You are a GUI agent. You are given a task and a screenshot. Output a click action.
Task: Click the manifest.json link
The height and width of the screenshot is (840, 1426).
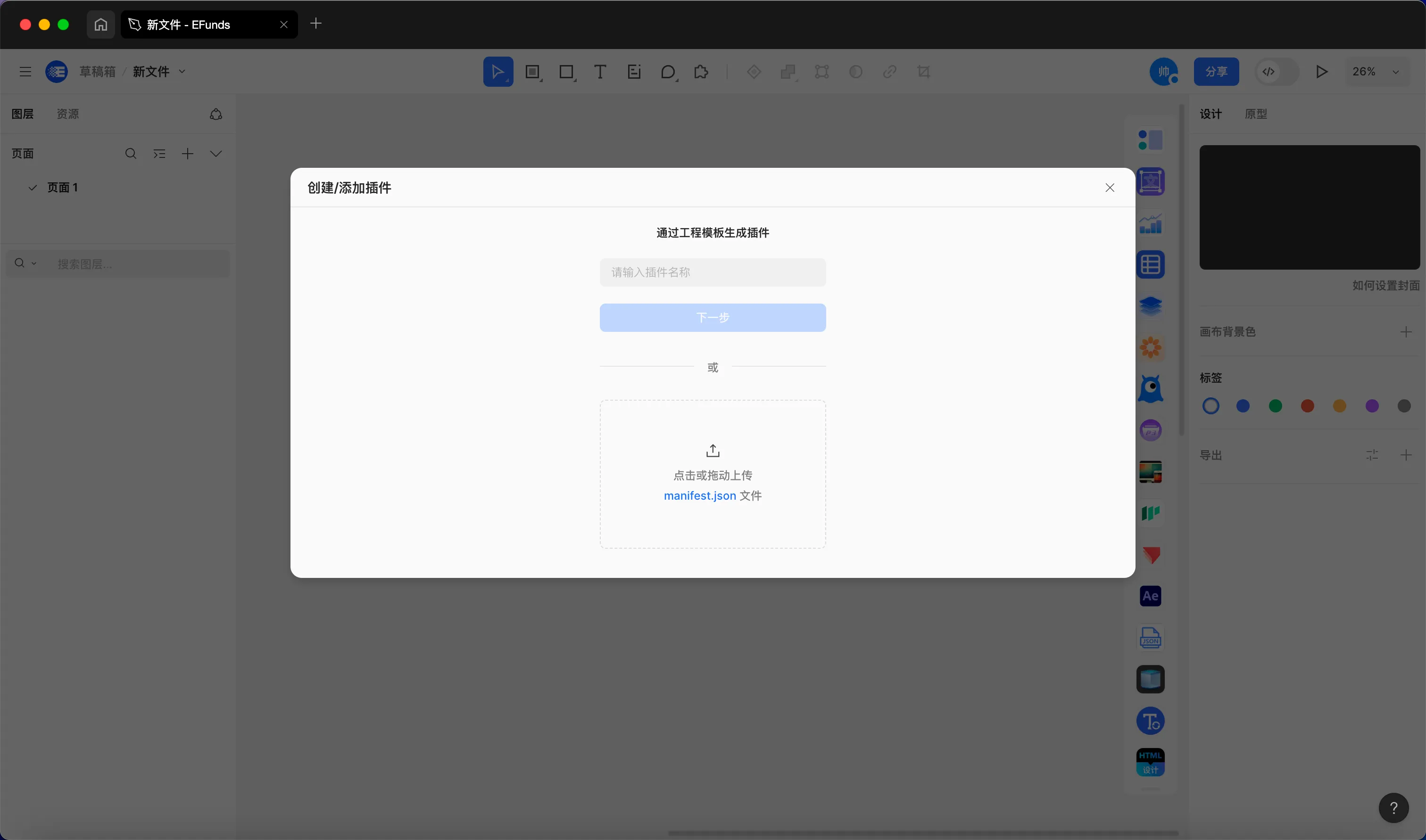[x=700, y=496]
